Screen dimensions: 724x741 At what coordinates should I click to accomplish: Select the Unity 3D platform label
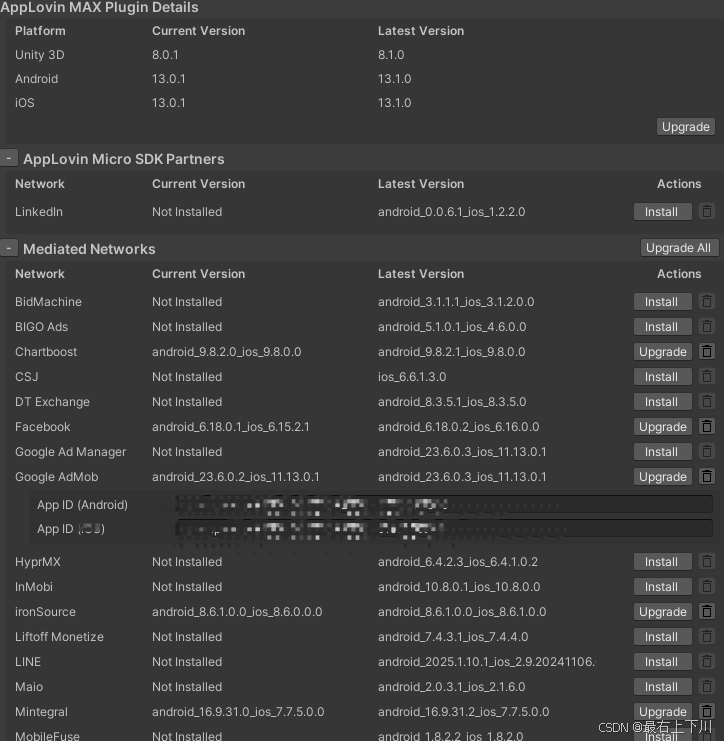click(x=40, y=55)
